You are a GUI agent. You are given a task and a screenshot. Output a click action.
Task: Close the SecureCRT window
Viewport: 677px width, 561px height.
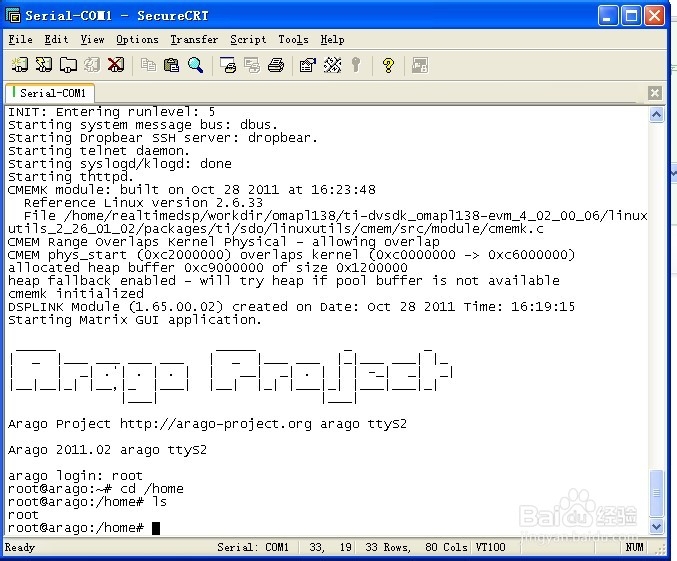click(x=654, y=16)
